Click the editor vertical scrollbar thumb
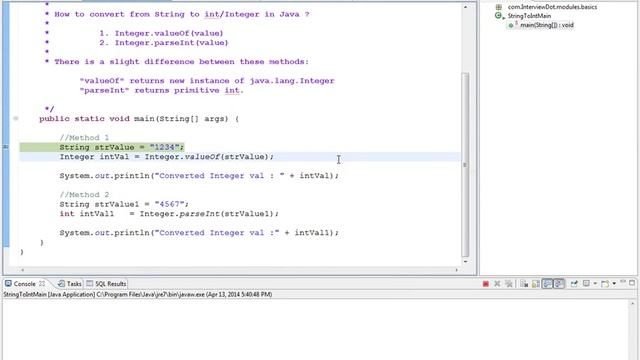 [465, 164]
